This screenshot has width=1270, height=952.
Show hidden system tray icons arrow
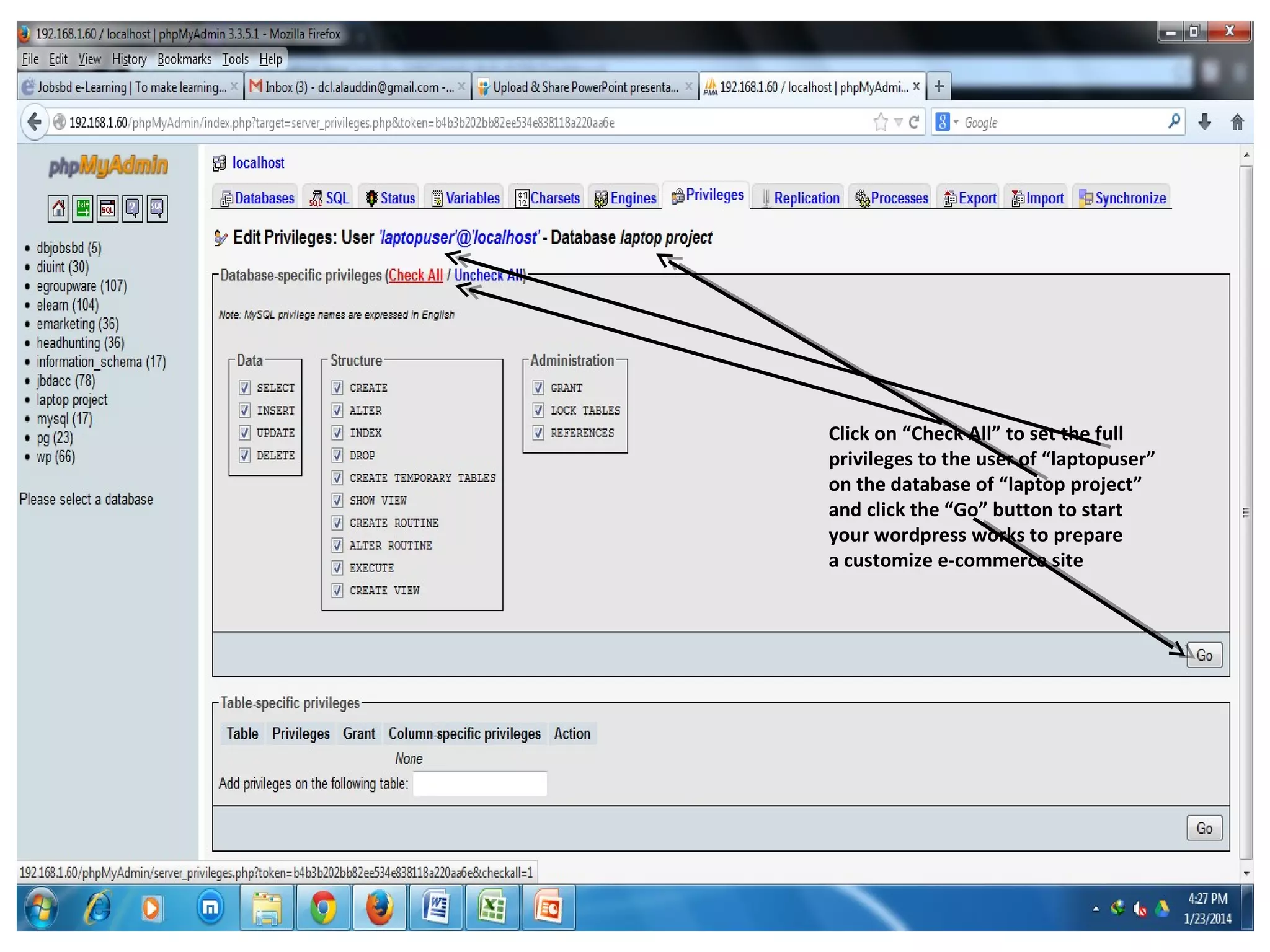tap(1096, 909)
